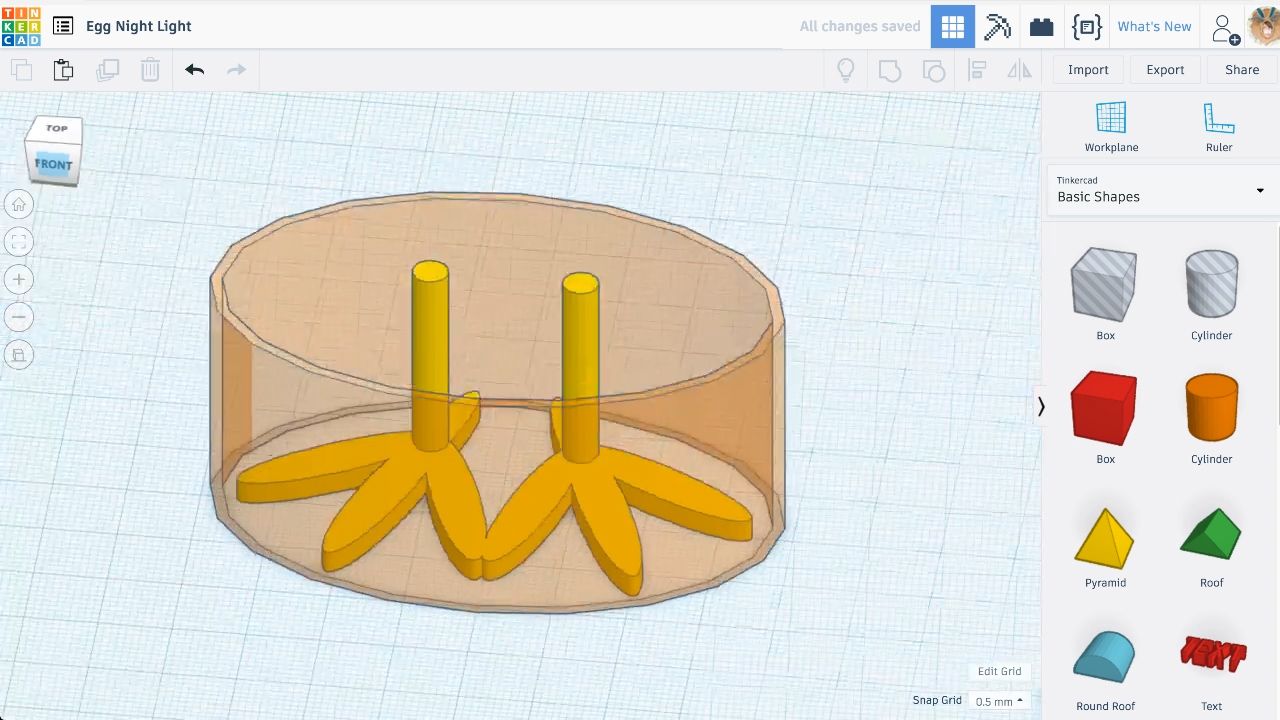The image size is (1280, 720).
Task: Click the Paste clipboard icon
Action: pyautogui.click(x=63, y=69)
